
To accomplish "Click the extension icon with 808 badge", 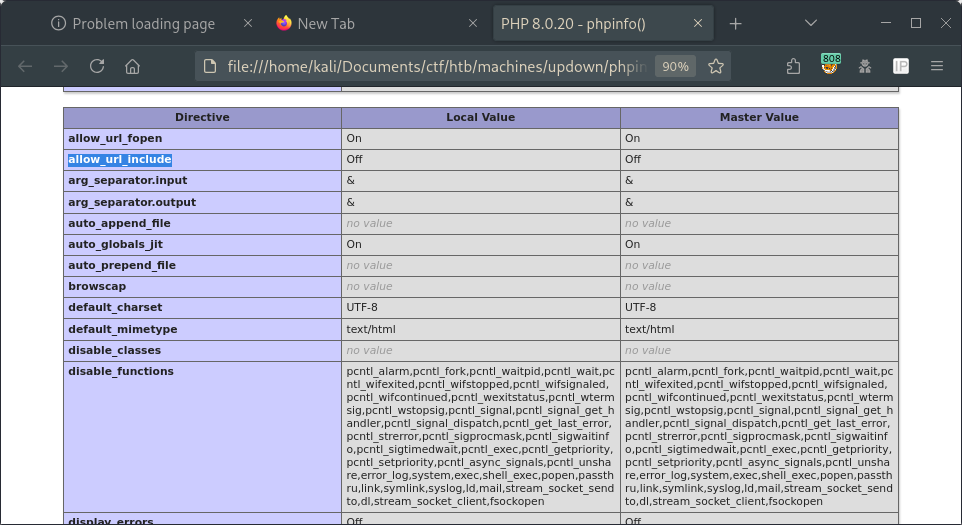I will [829, 66].
